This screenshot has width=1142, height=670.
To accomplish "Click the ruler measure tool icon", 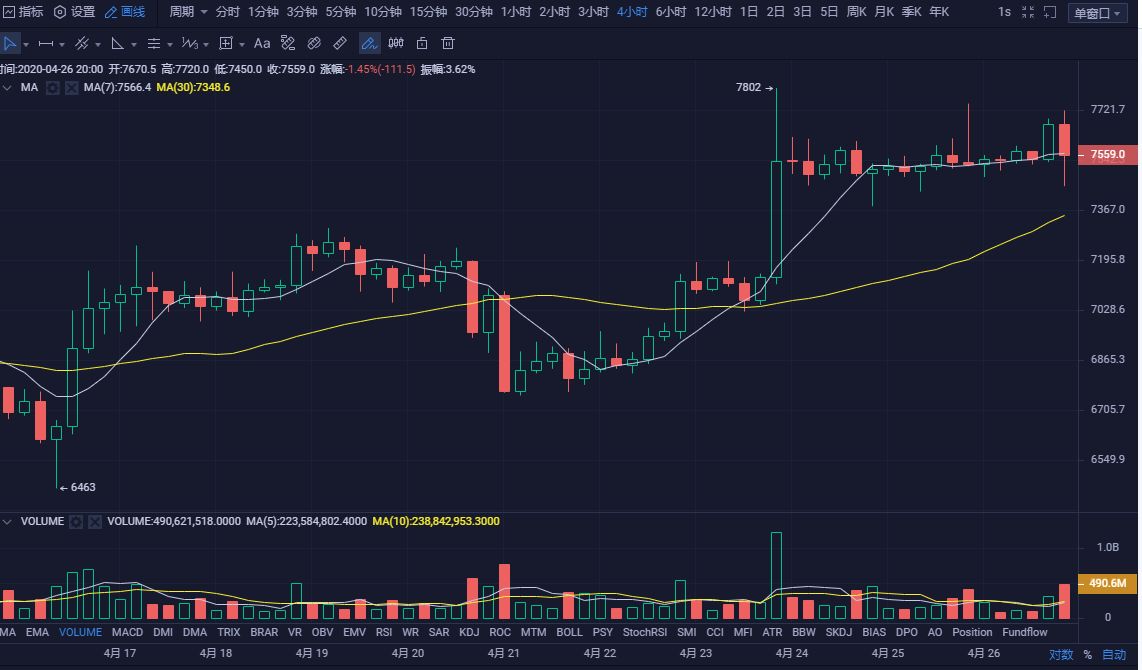I will click(340, 44).
